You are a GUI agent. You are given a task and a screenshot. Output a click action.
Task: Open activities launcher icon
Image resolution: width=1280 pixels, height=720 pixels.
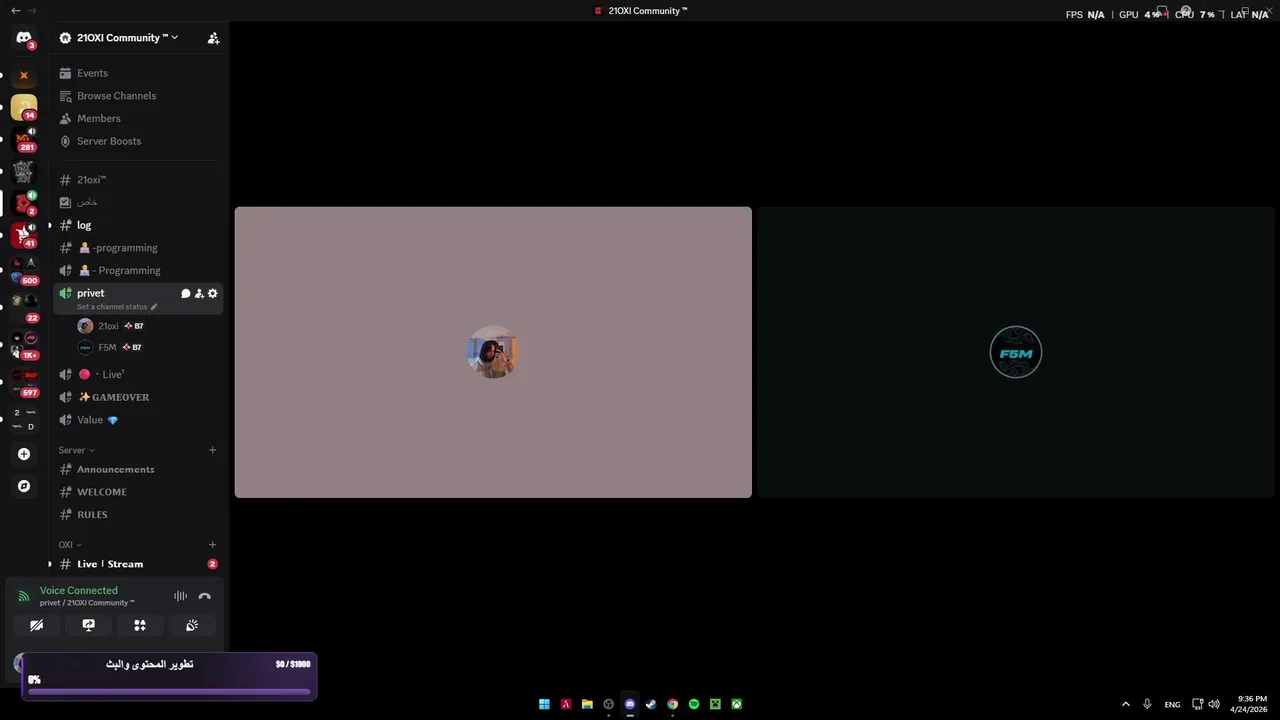click(x=140, y=625)
